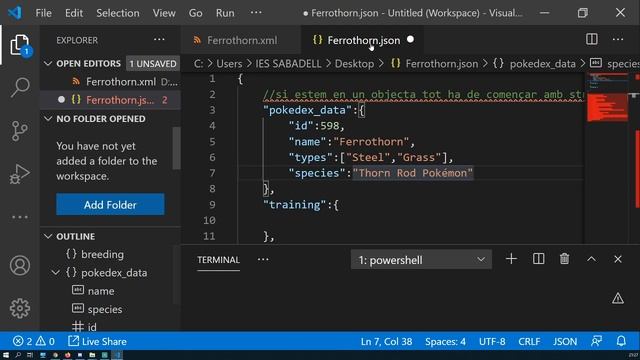Viewport: 640px width, 360px height.
Task: Click the VS Code logo icon
Action: coord(15,13)
